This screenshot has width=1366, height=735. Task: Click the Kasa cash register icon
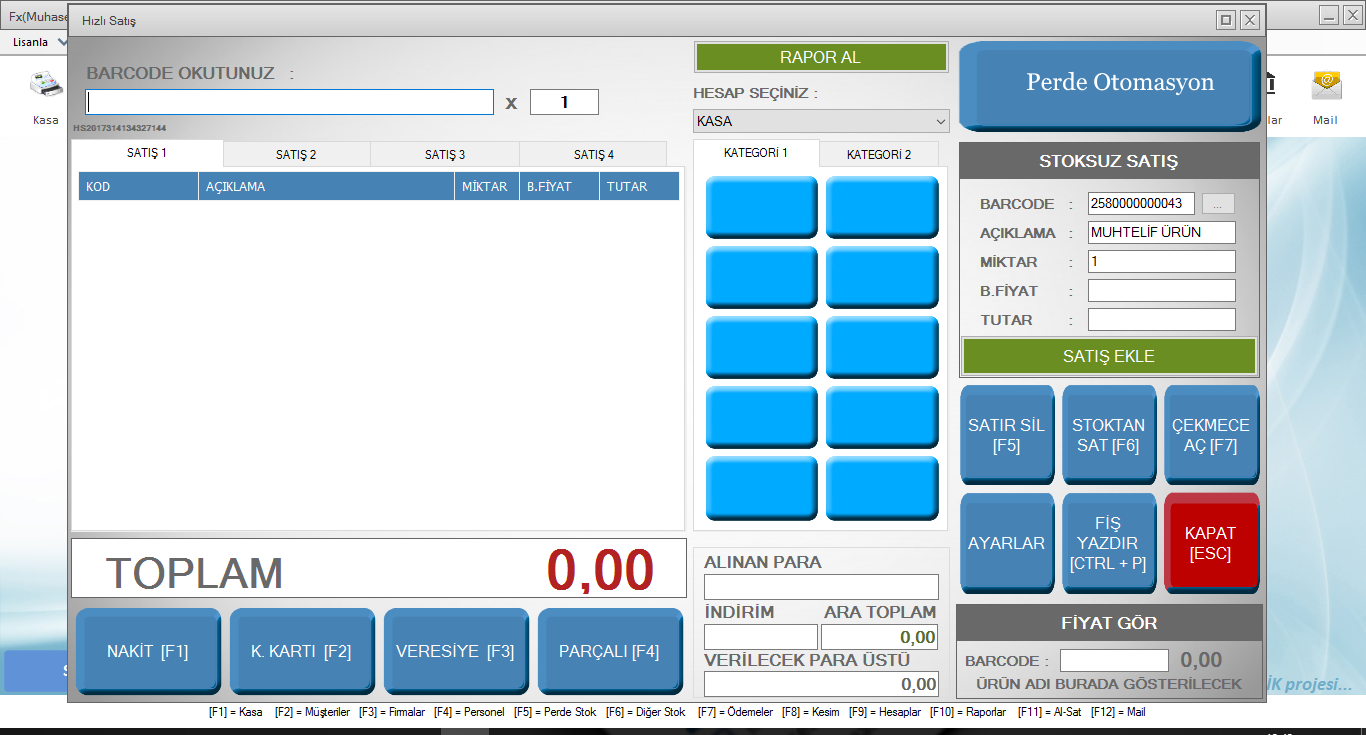(x=45, y=87)
